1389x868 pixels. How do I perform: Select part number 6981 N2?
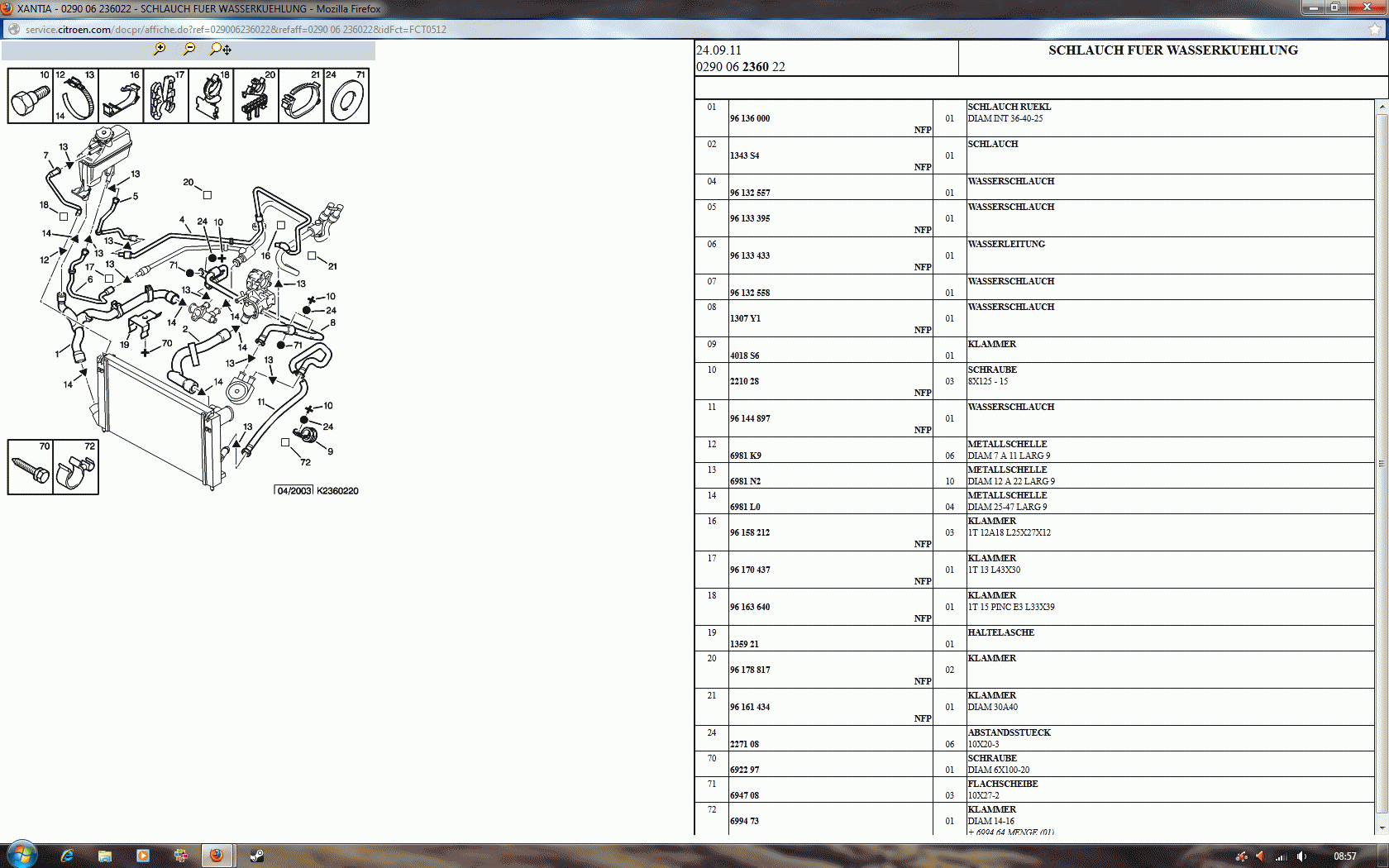coord(745,481)
